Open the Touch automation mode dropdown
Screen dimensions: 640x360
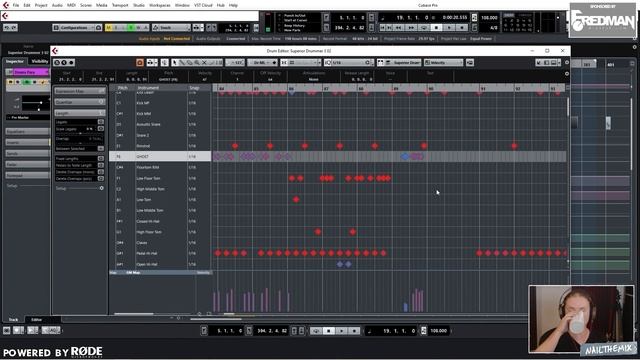171,28
